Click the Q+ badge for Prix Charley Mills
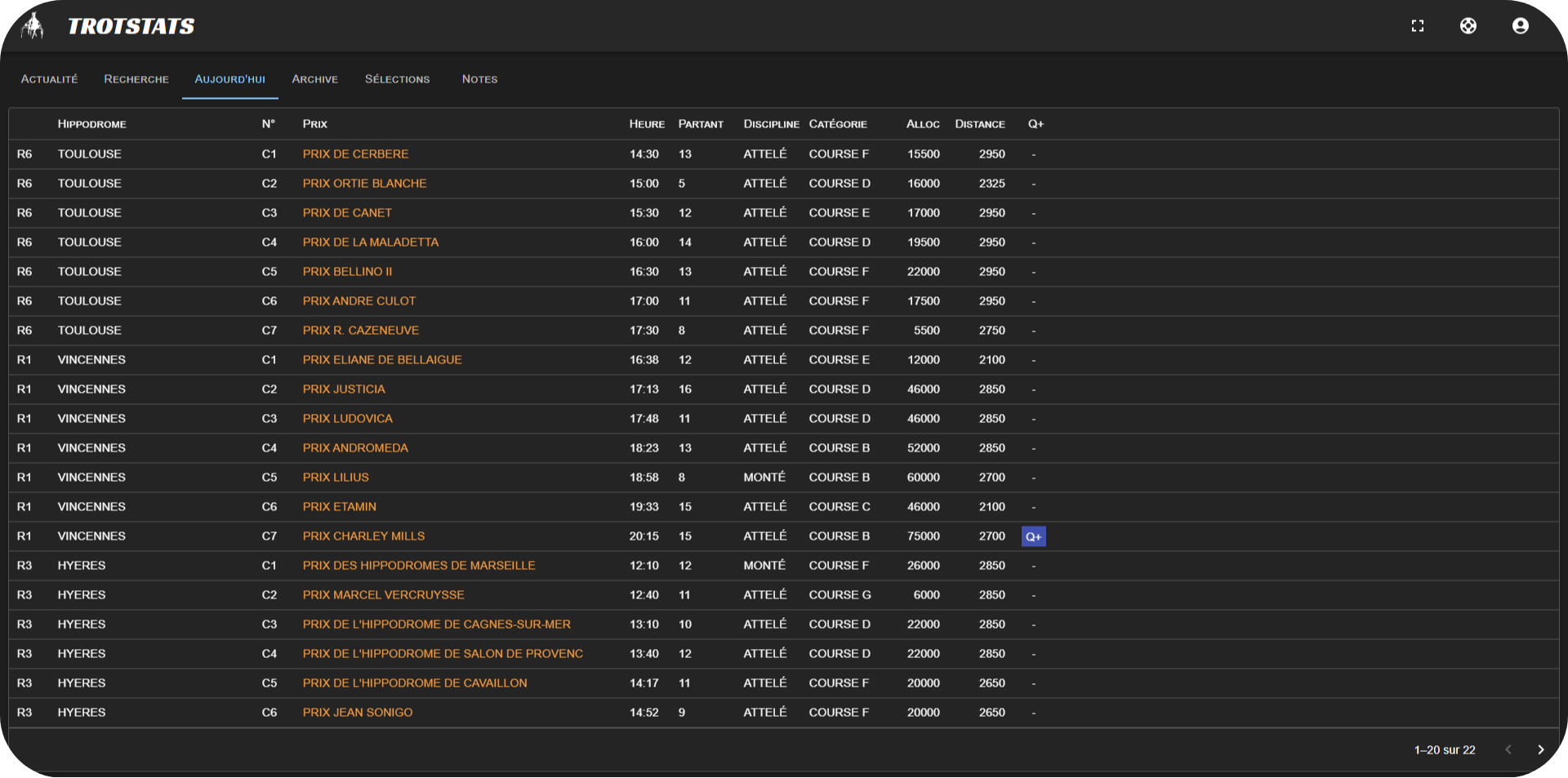Viewport: 1568px width, 778px height. tap(1034, 536)
